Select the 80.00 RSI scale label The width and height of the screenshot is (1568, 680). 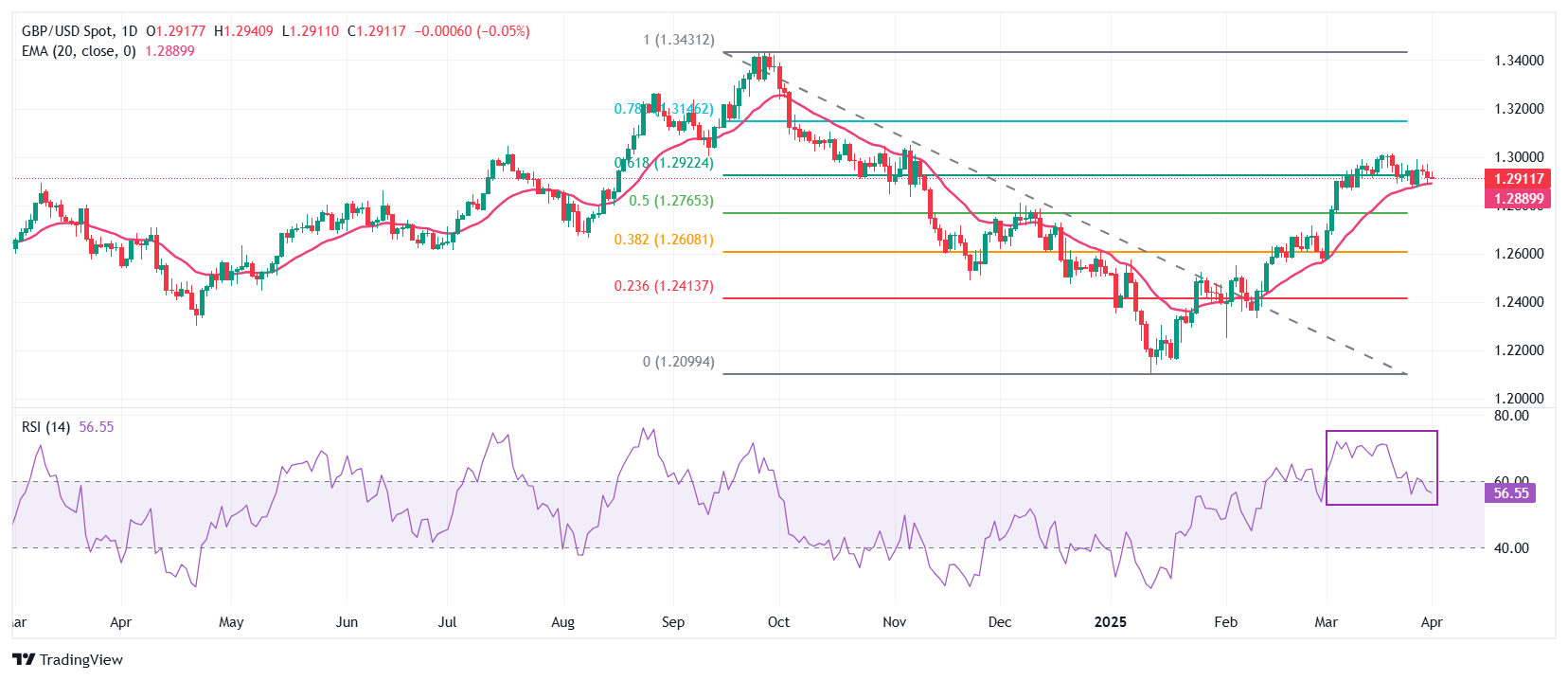coord(1511,416)
